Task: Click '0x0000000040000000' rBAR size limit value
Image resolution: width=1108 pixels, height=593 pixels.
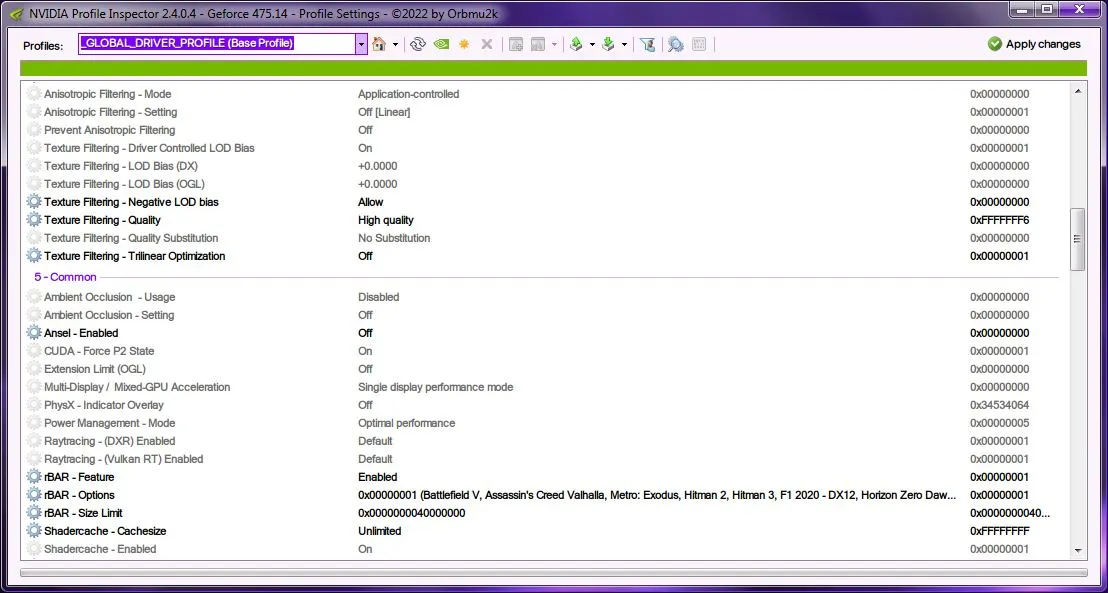Action: 411,513
